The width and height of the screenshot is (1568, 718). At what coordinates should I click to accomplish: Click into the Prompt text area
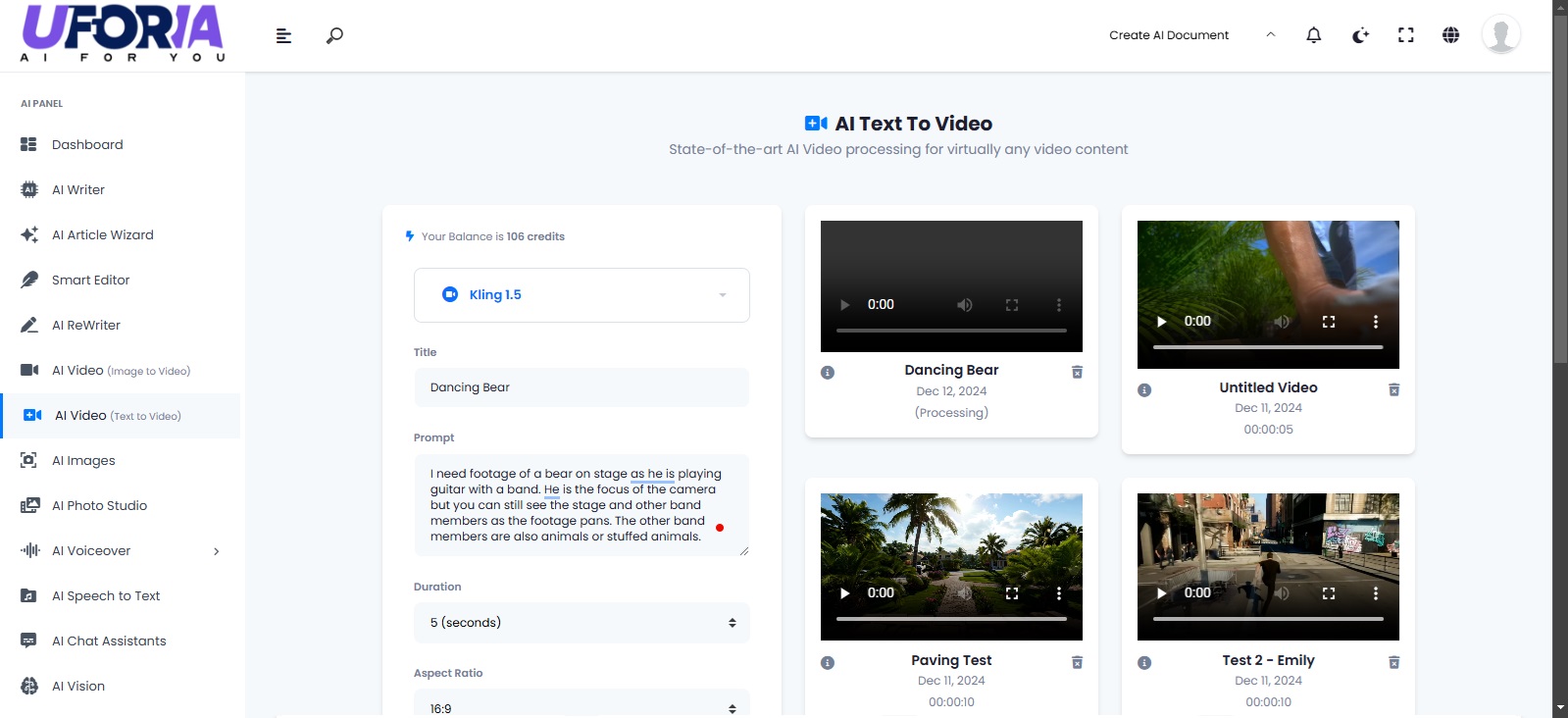click(582, 505)
